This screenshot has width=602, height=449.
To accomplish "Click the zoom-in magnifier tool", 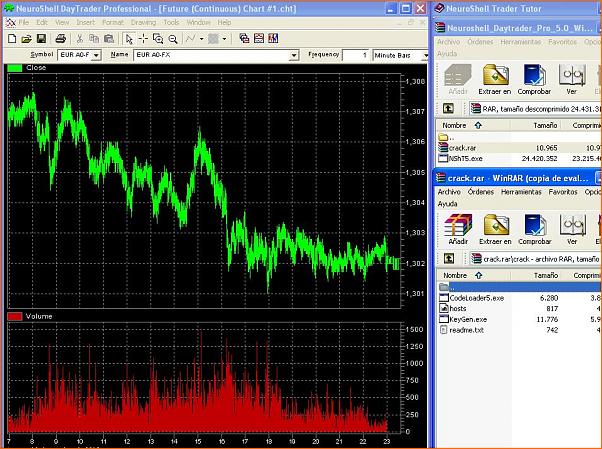I will pyautogui.click(x=158, y=38).
